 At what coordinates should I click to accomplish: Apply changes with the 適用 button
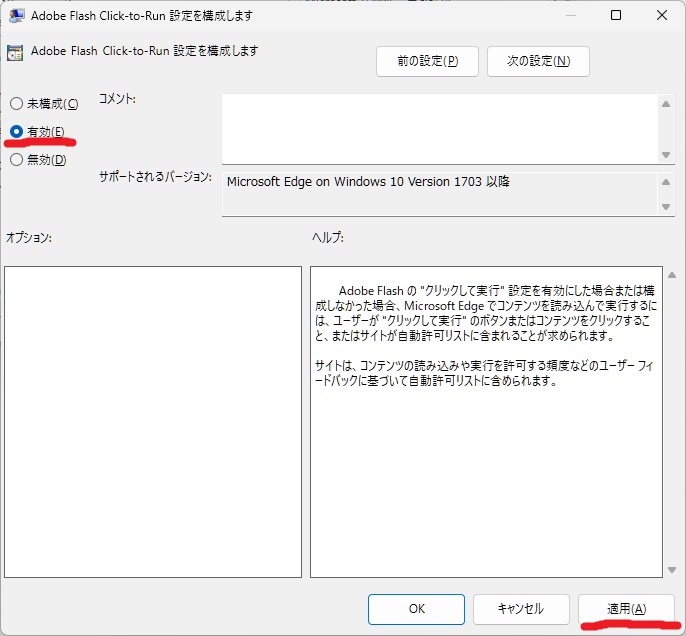tap(626, 609)
